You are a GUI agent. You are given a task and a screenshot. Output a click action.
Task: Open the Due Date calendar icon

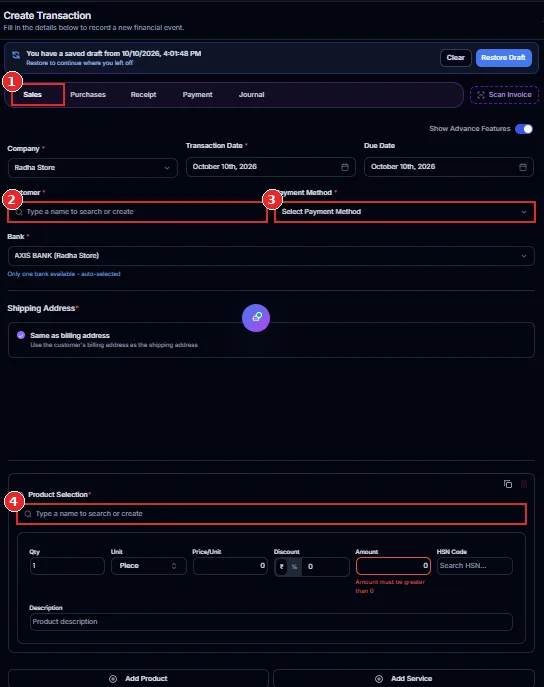pos(523,167)
